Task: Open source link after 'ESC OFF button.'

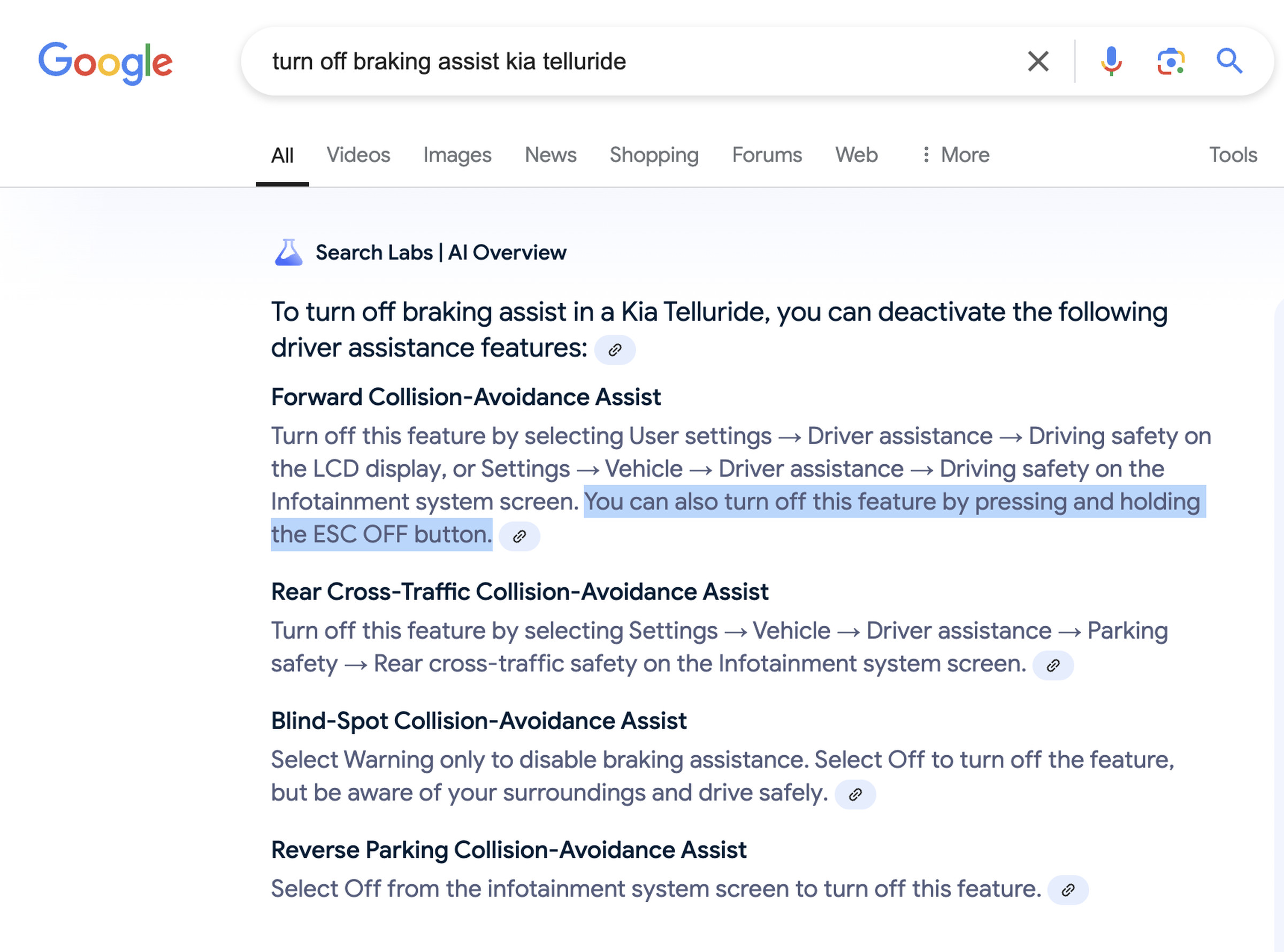Action: pos(519,536)
